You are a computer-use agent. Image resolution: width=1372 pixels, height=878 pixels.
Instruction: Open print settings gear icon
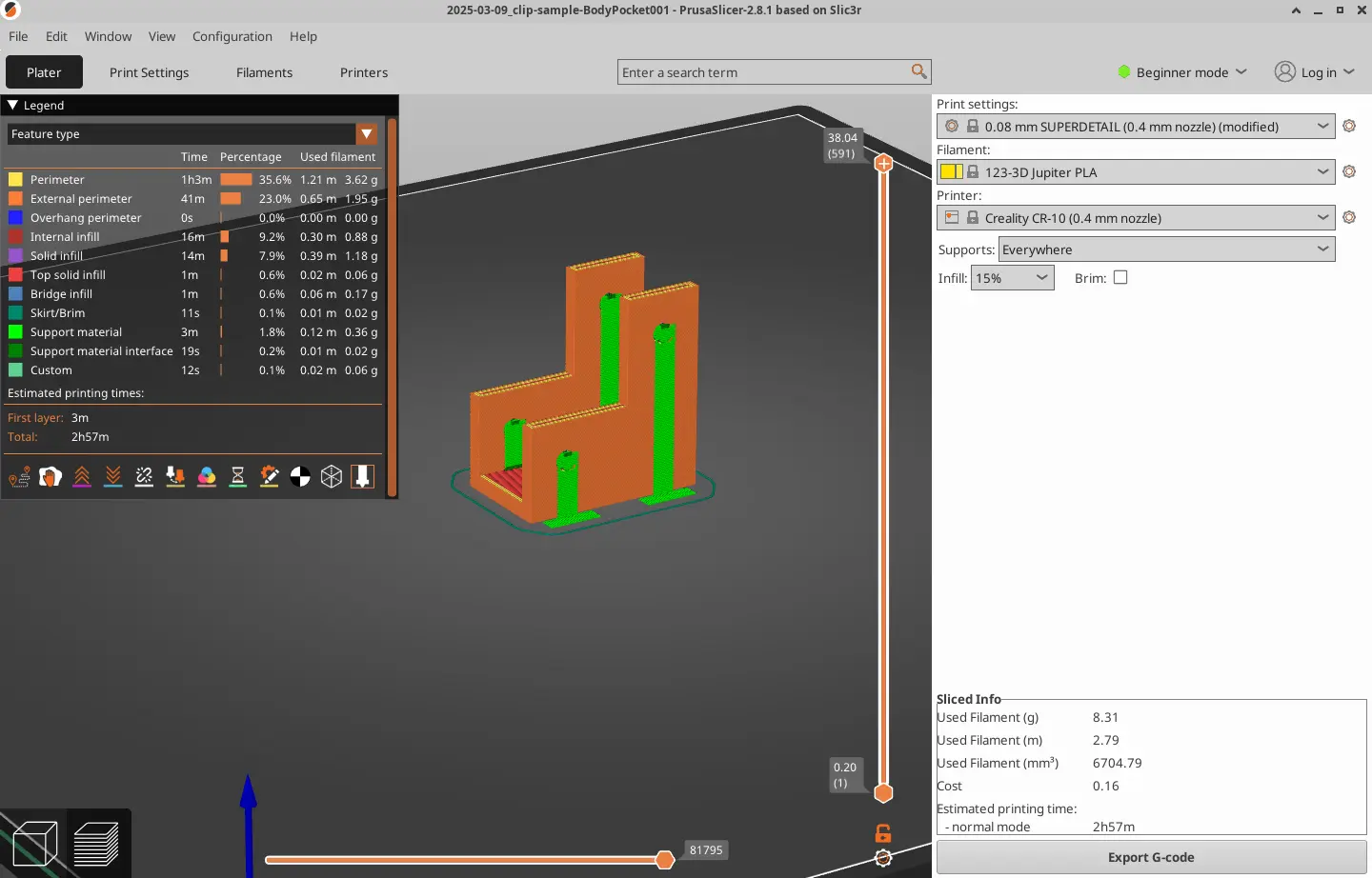click(1349, 126)
